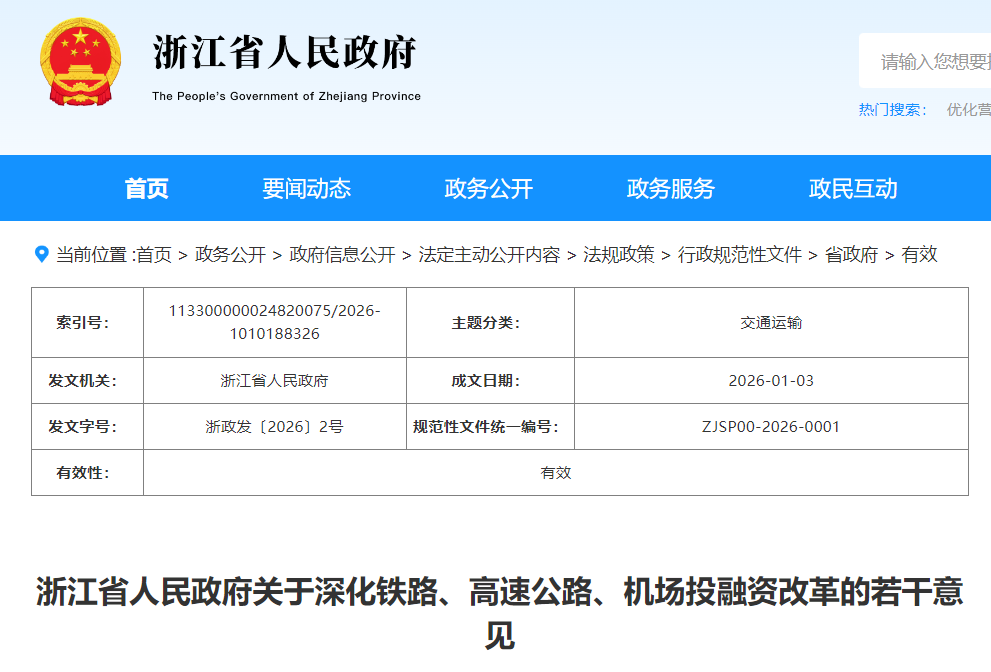Click the 有效 breadcrumb link
Image resolution: width=991 pixels, height=672 pixels.
pos(919,255)
